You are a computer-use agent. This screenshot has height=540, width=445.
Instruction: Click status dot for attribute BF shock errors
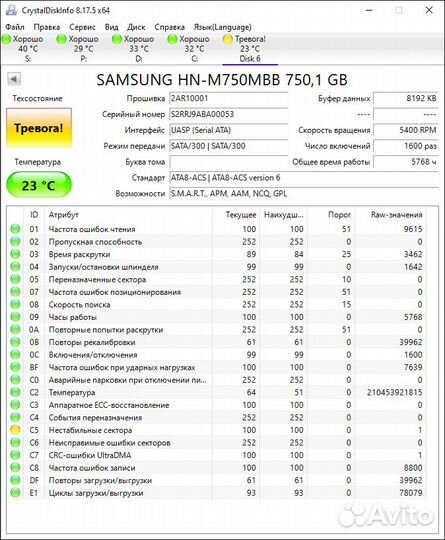15,367
